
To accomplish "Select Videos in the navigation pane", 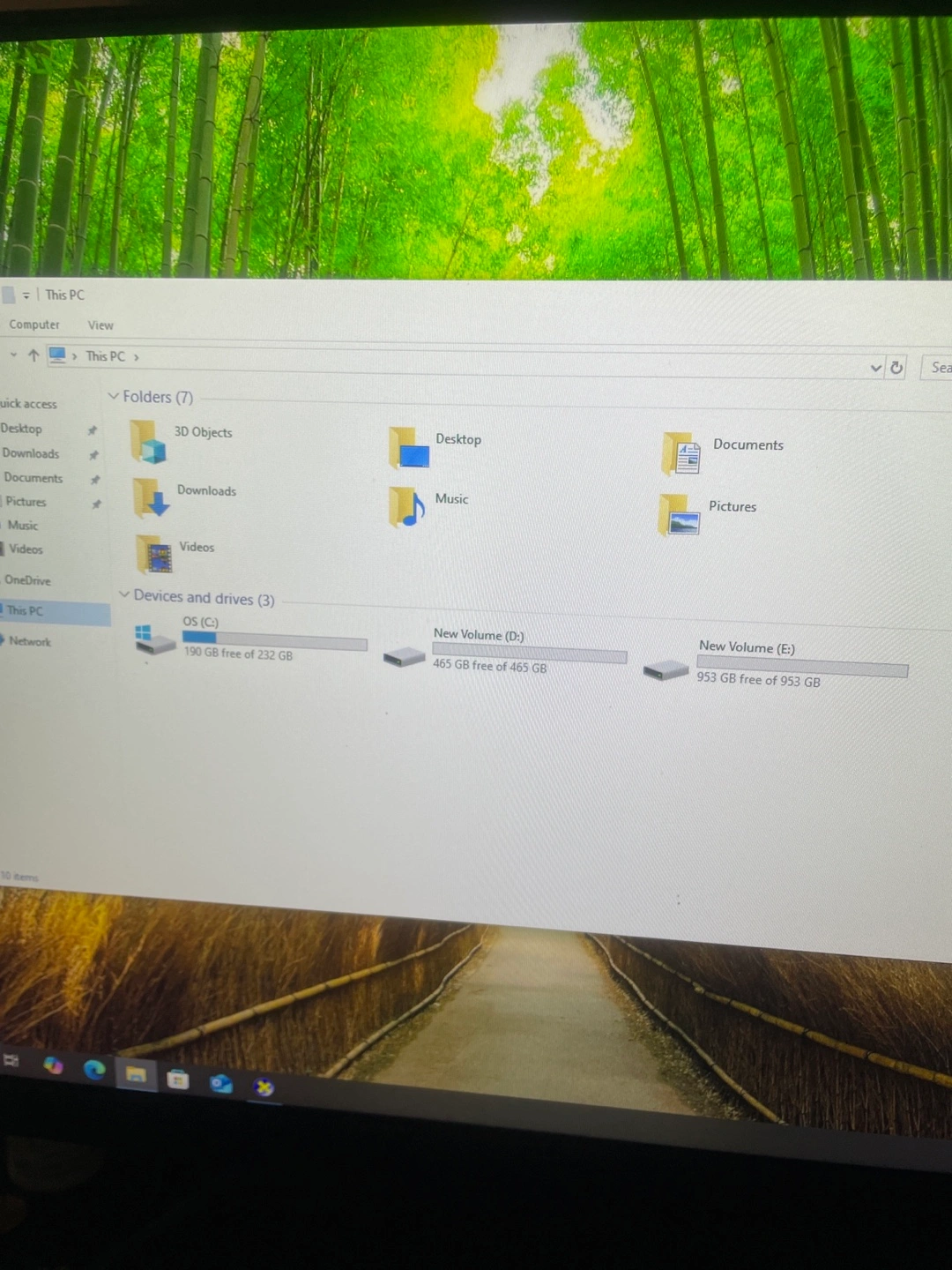I will coord(26,549).
